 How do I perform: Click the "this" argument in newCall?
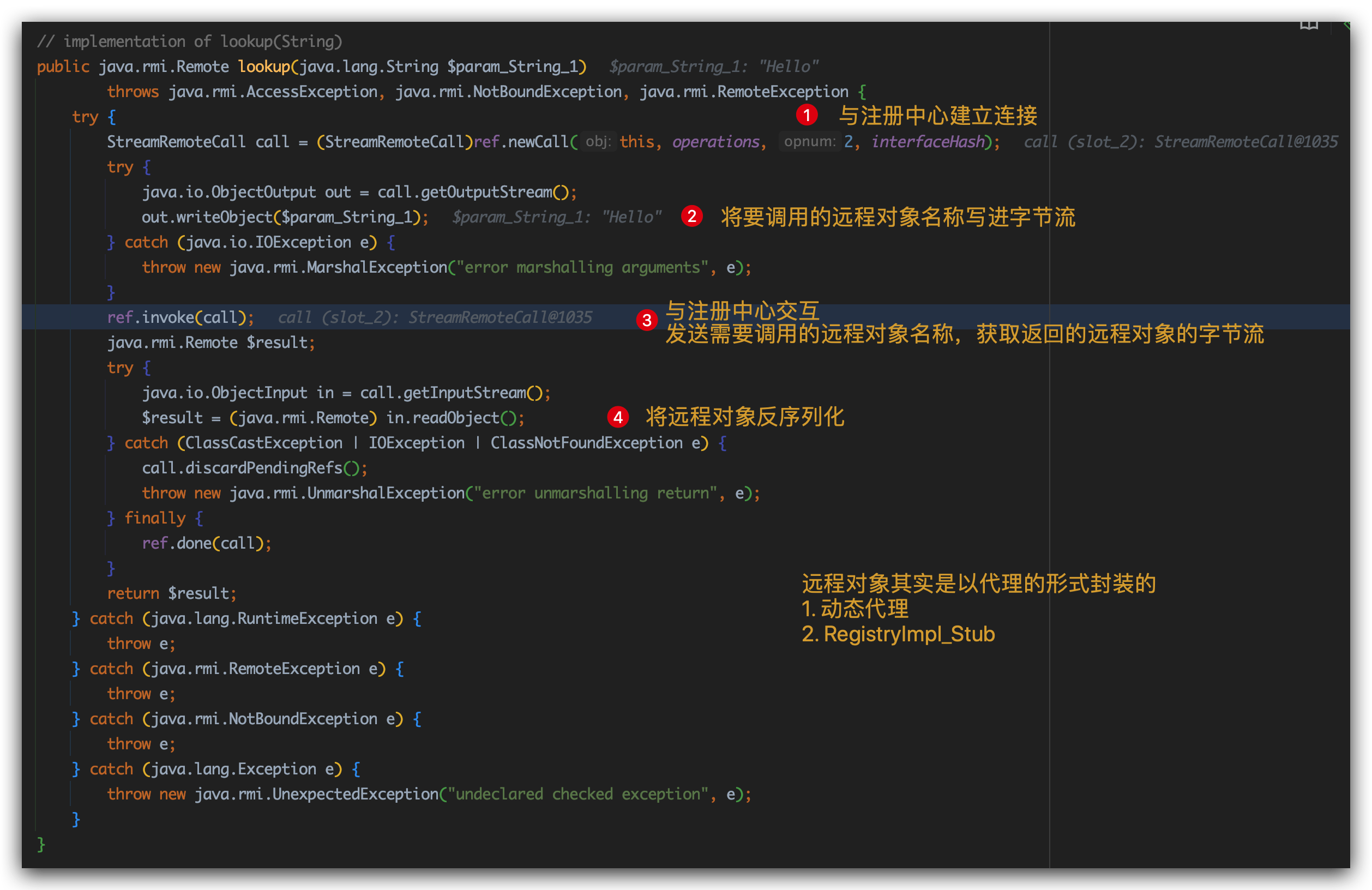click(x=636, y=142)
